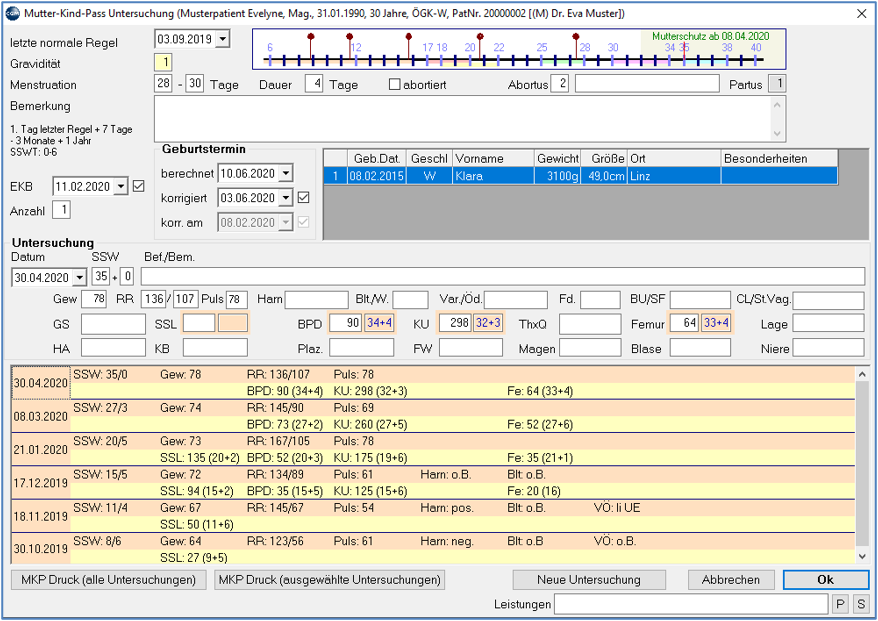Click the Femur value field showing 64
The width and height of the screenshot is (878, 621).
684,323
